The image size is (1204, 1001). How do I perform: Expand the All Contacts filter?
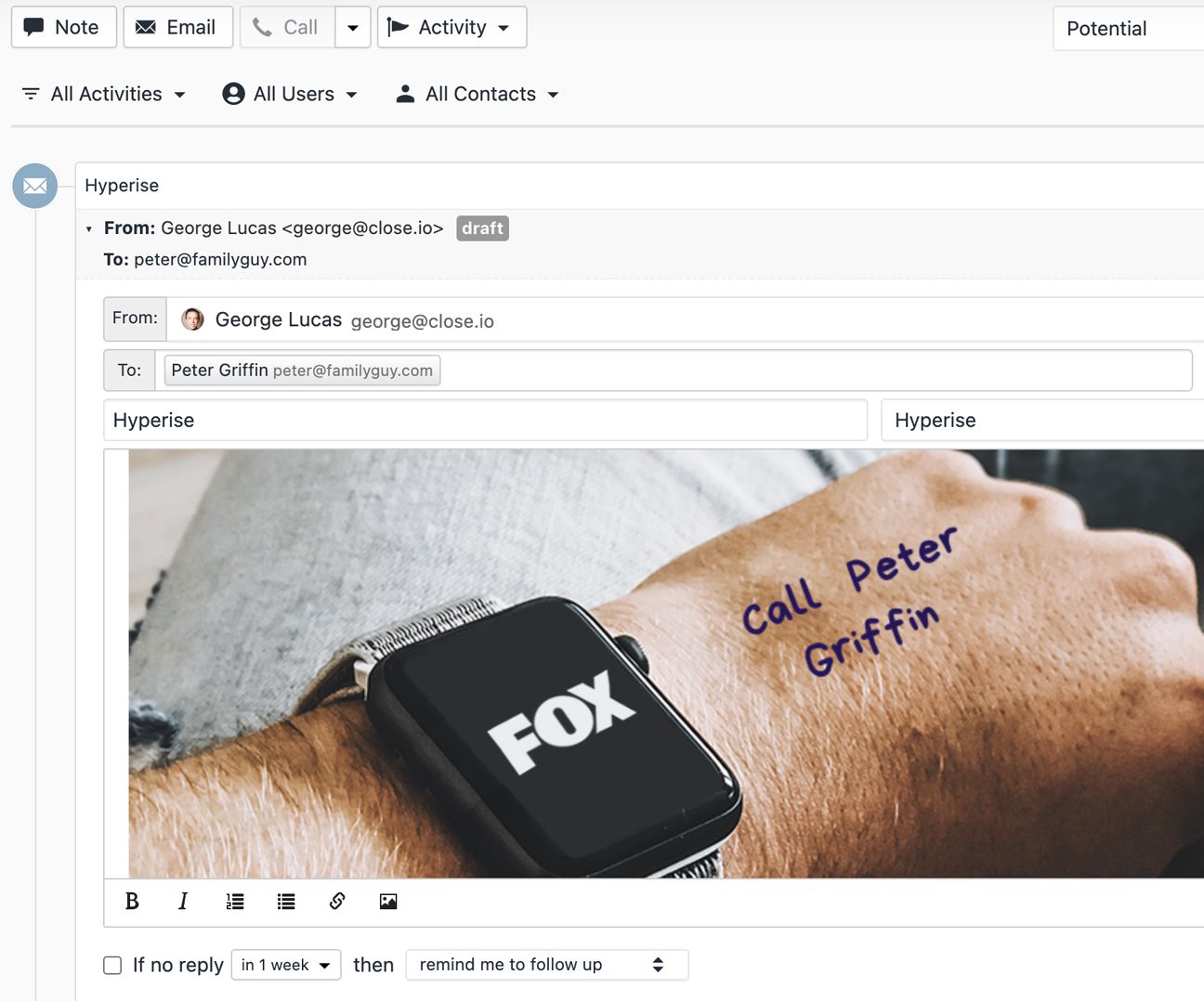(478, 94)
